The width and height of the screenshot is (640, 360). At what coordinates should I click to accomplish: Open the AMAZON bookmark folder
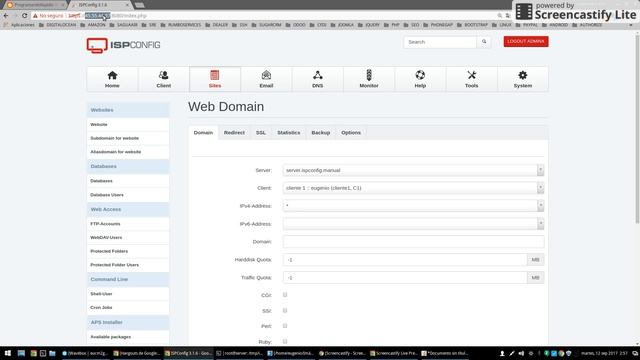tap(93, 25)
